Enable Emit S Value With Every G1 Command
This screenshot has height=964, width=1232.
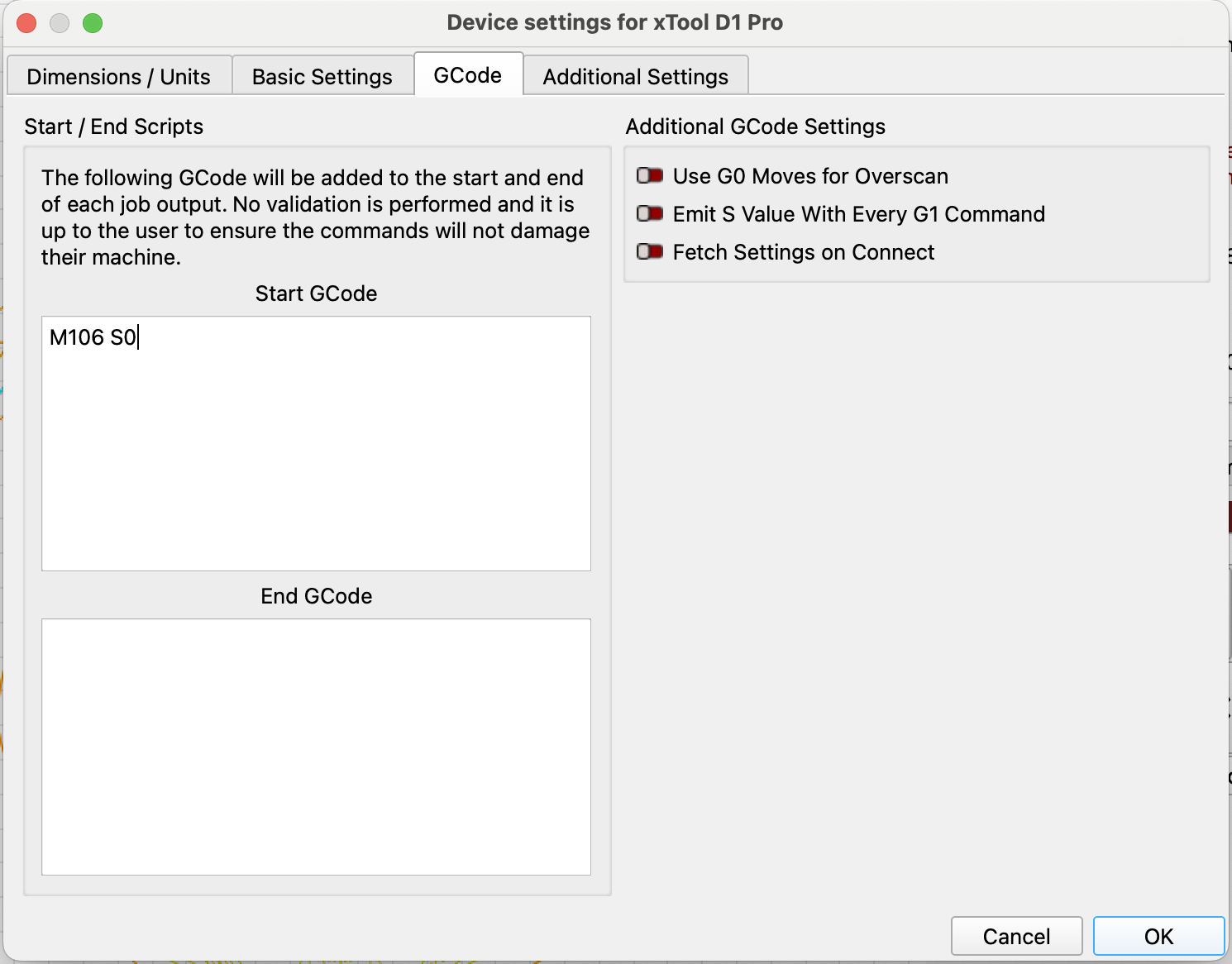click(650, 214)
